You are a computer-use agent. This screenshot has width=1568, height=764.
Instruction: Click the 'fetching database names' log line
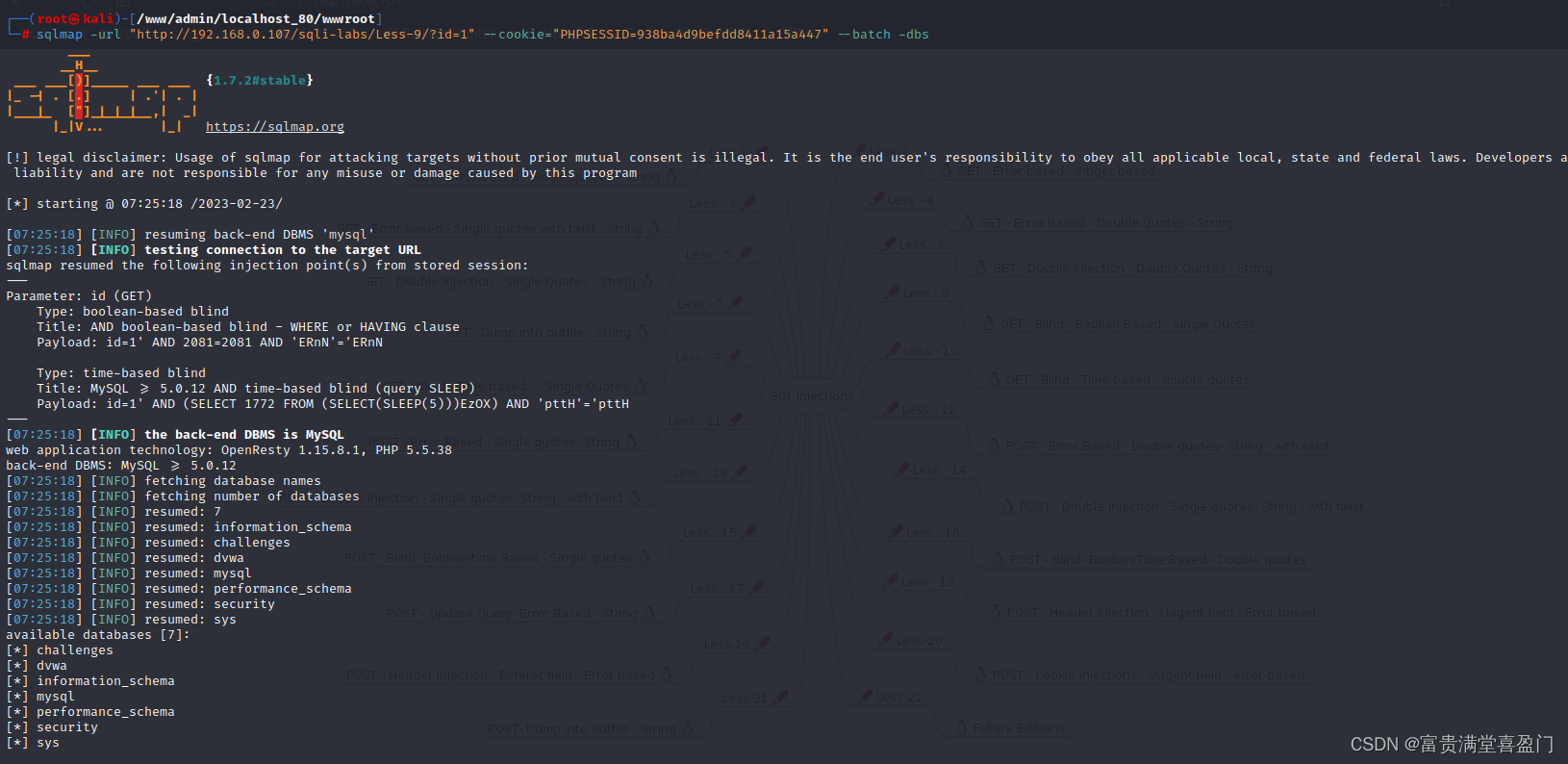pyautogui.click(x=164, y=481)
